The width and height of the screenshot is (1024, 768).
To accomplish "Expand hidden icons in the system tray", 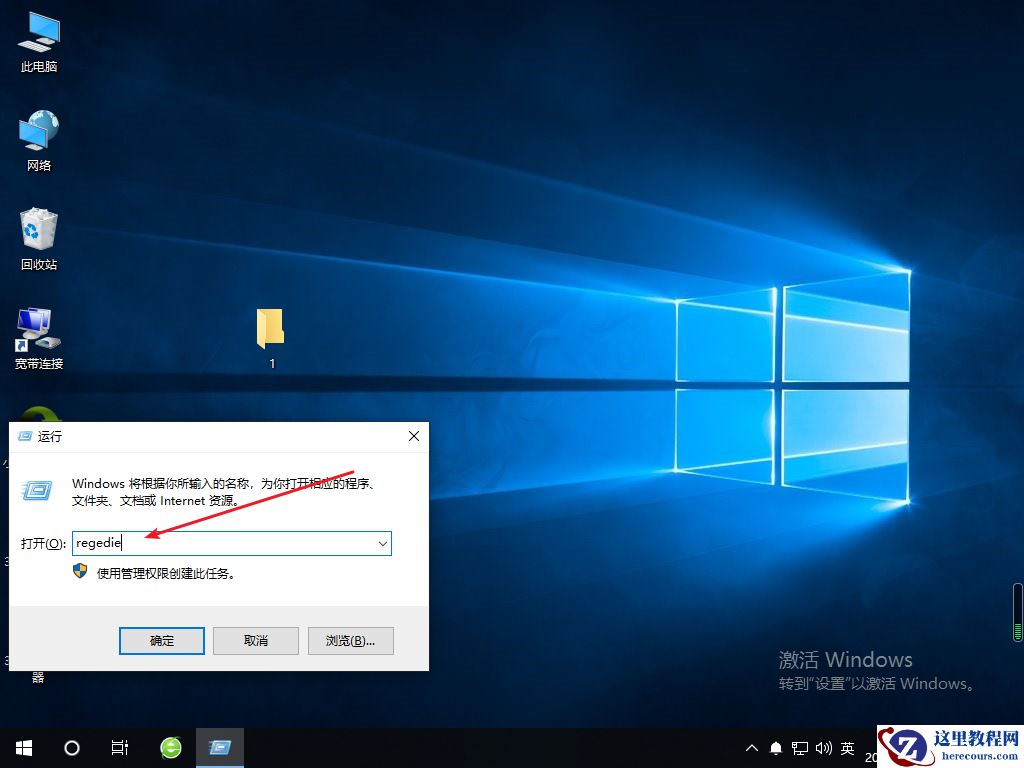I will (x=751, y=747).
